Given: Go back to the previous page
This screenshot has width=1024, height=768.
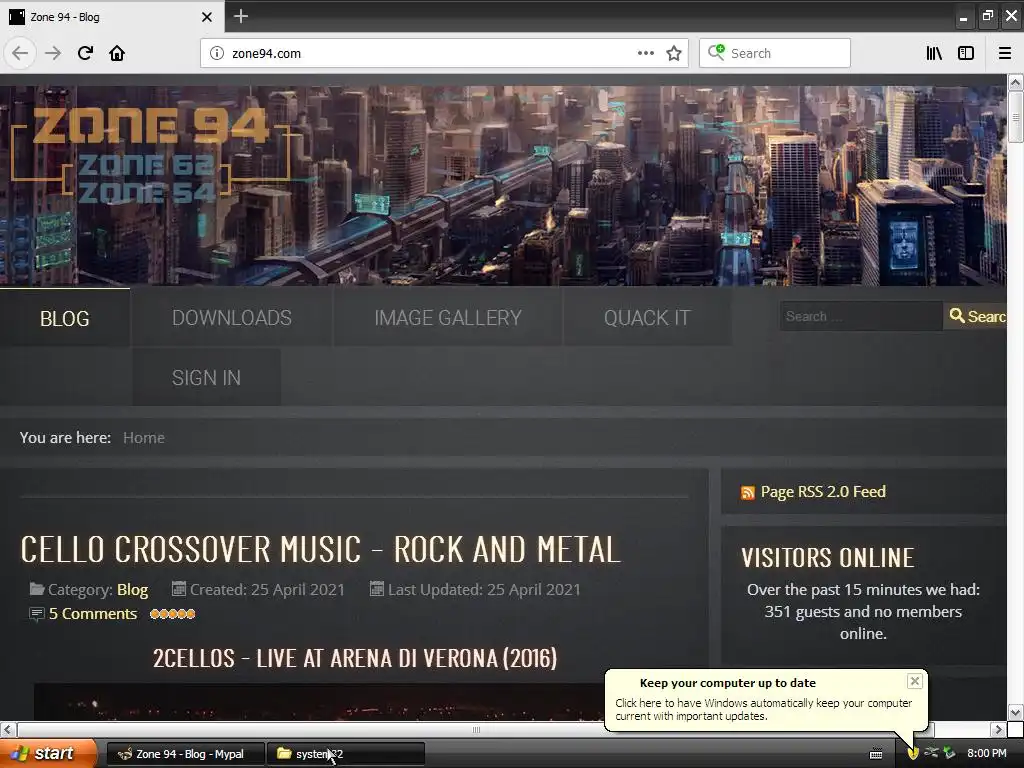Looking at the screenshot, I should click(x=20, y=53).
